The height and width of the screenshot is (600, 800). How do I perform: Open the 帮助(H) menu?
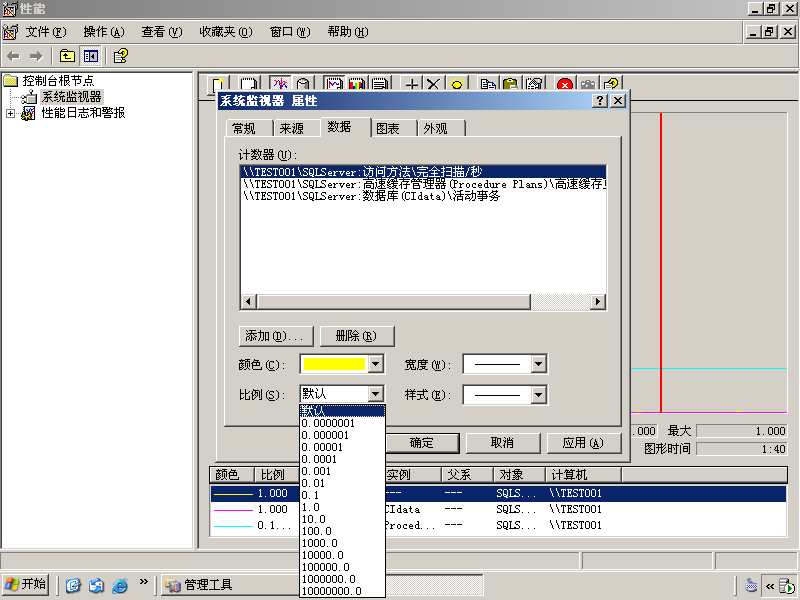coord(348,32)
